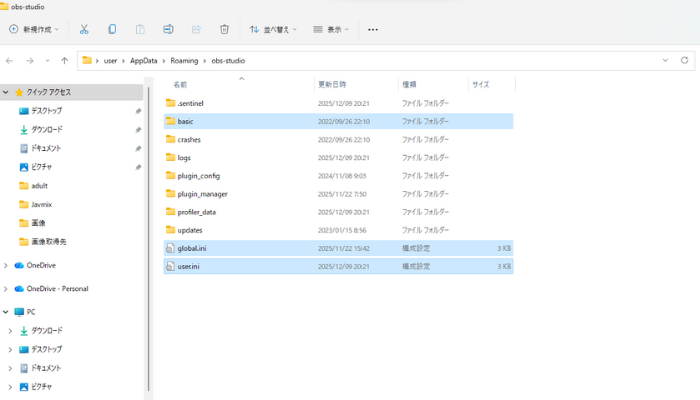Click the AppData breadcrumb segment
The width and height of the screenshot is (700, 400).
click(144, 61)
